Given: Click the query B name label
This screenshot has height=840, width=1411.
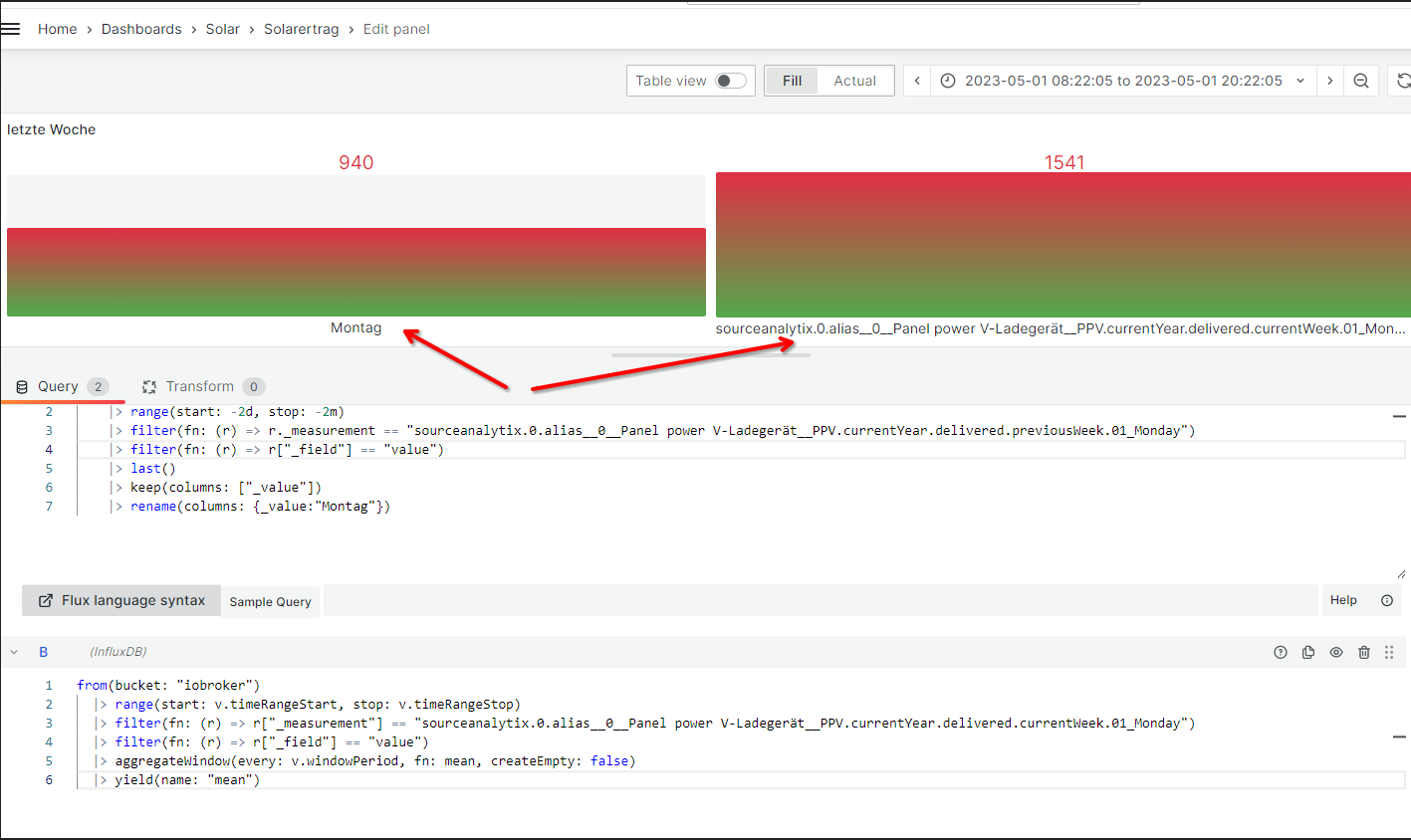Looking at the screenshot, I should [43, 652].
